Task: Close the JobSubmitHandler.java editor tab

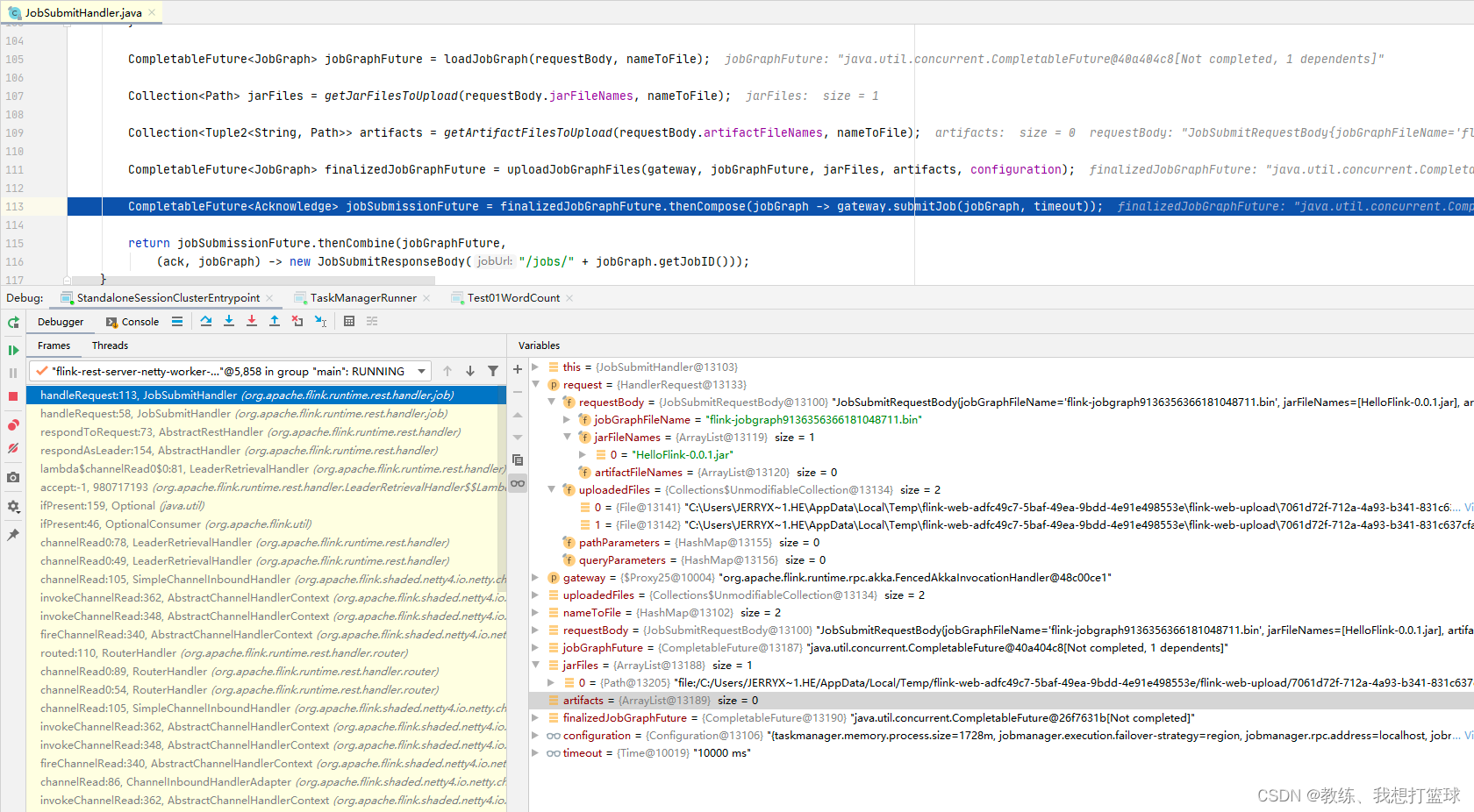Action: [152, 12]
